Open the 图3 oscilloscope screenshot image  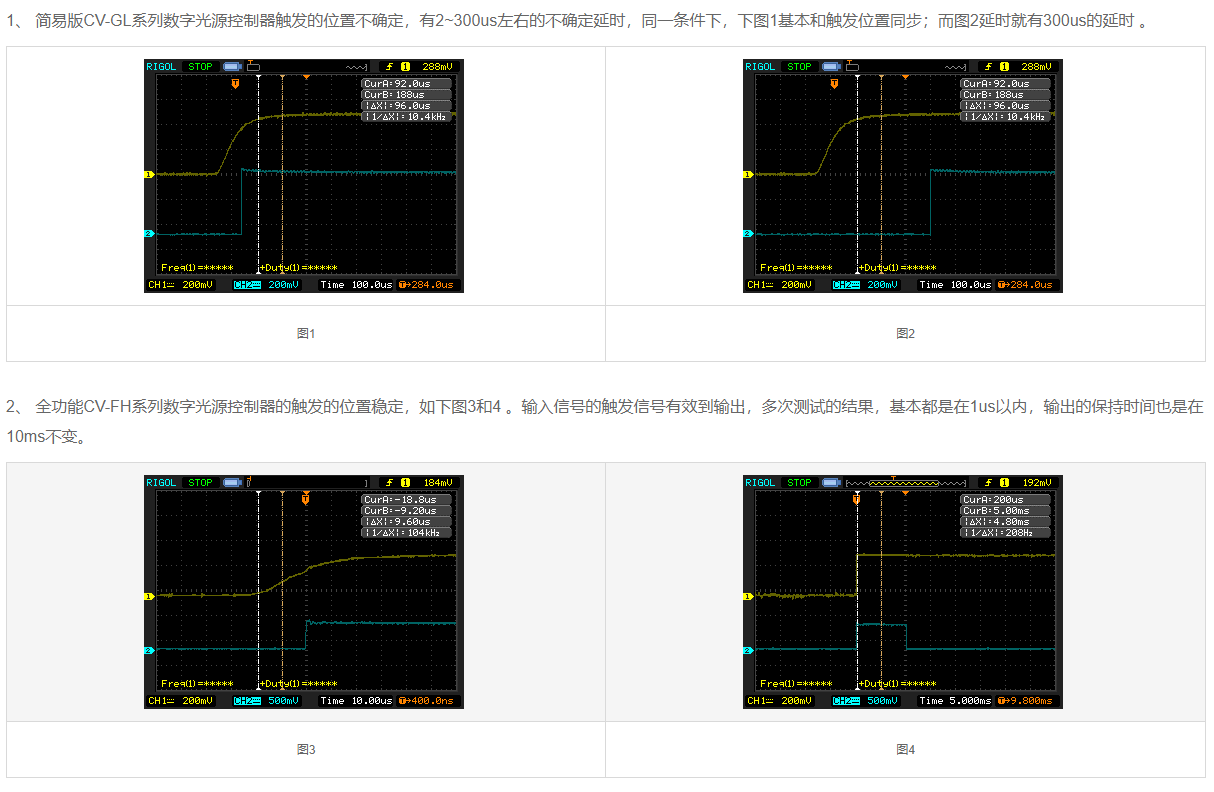(x=304, y=592)
